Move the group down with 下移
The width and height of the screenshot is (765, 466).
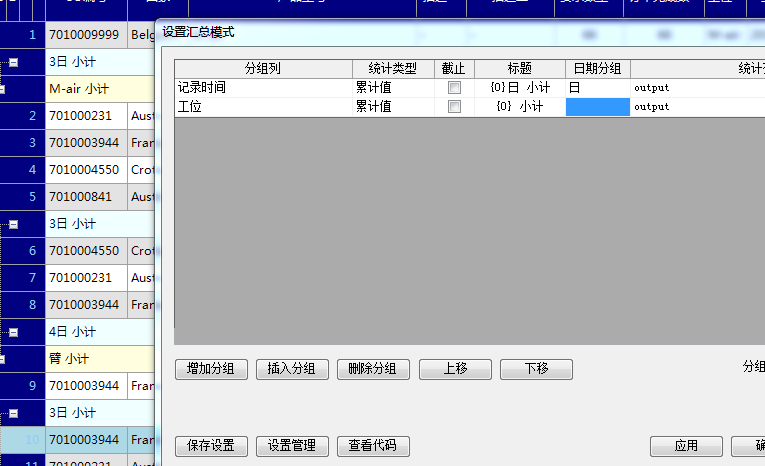536,369
